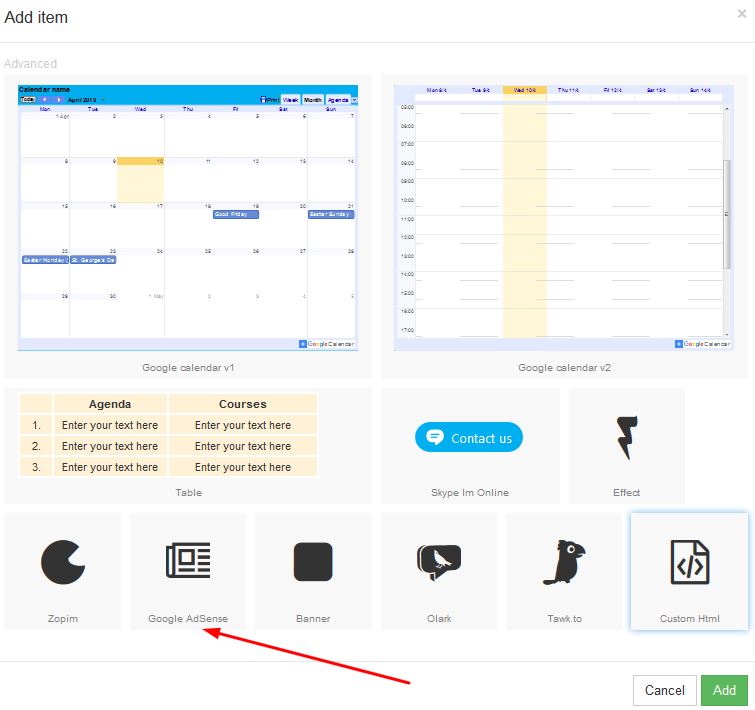Click the Zopim label

tap(63, 619)
